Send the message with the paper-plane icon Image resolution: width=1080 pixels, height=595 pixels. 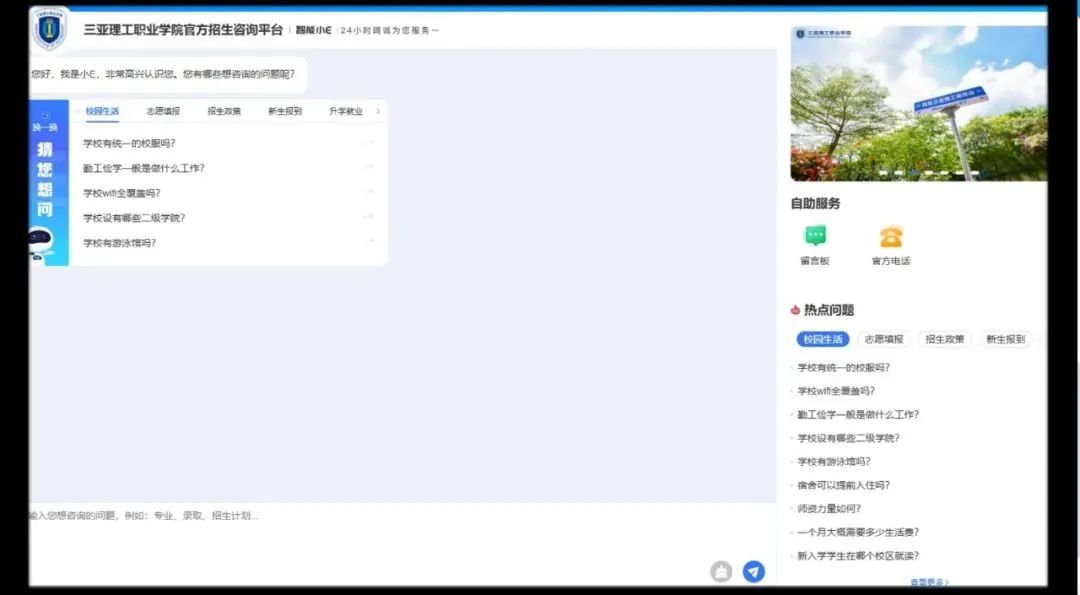pos(754,571)
